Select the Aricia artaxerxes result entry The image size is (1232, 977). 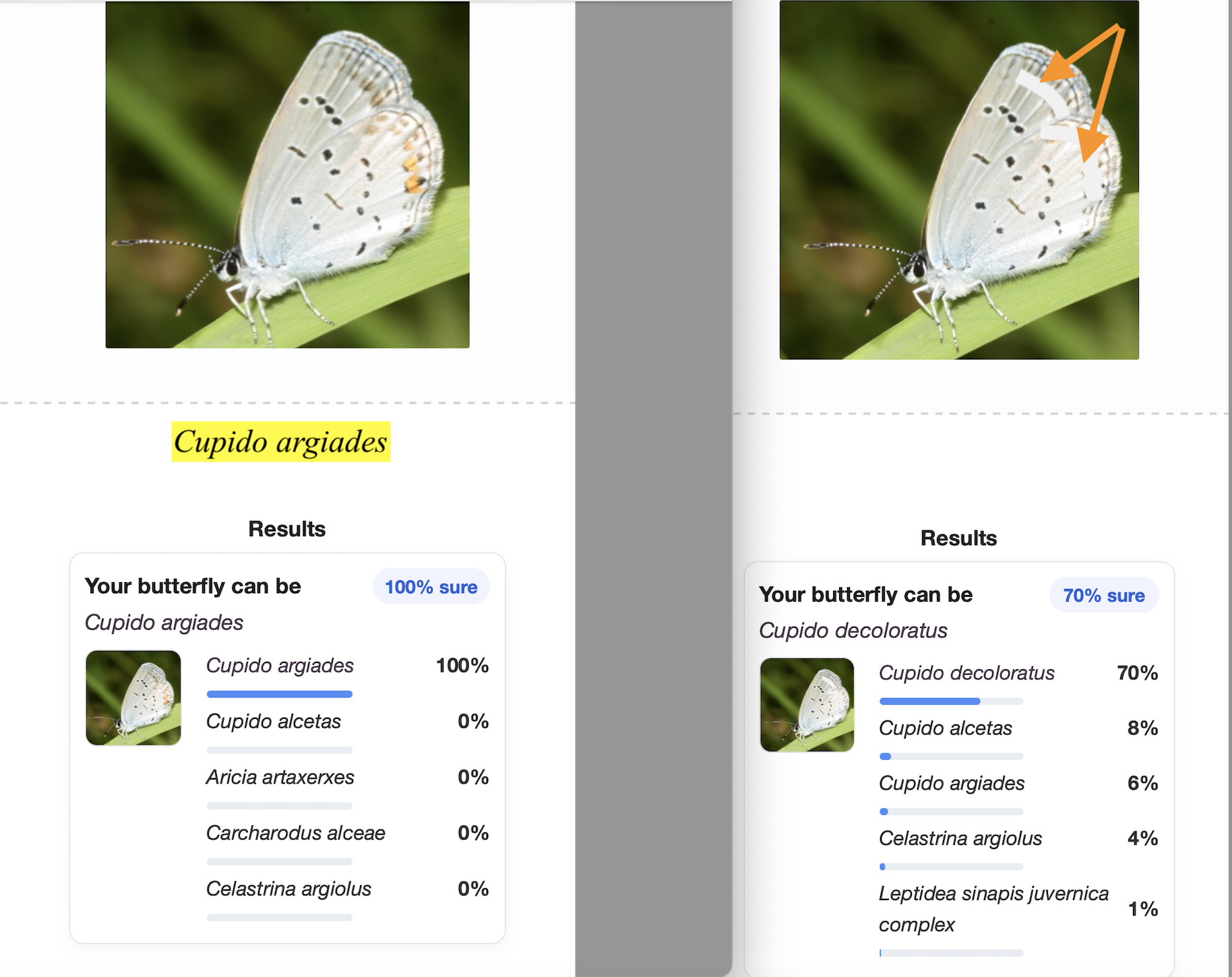click(x=280, y=778)
